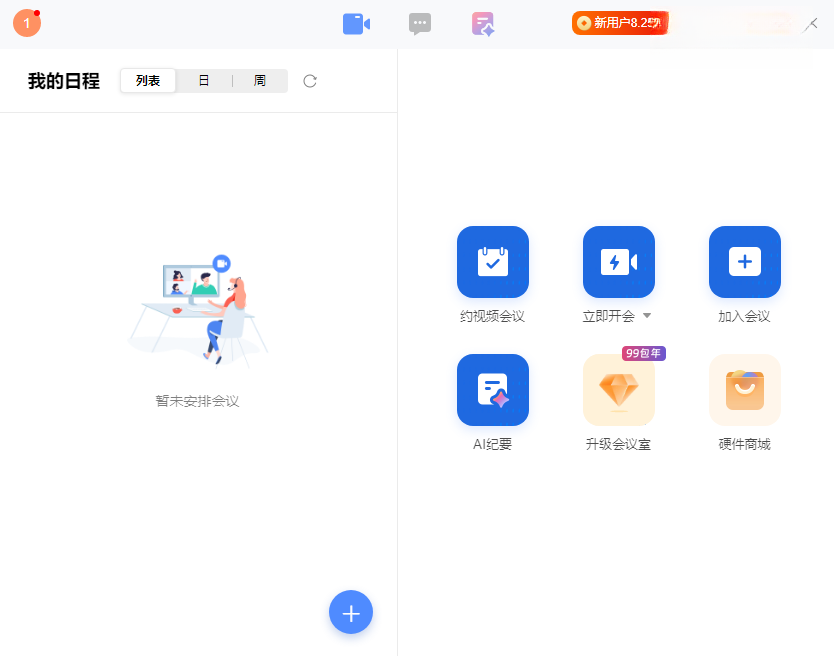Open the AI纪要 icon

tap(493, 390)
